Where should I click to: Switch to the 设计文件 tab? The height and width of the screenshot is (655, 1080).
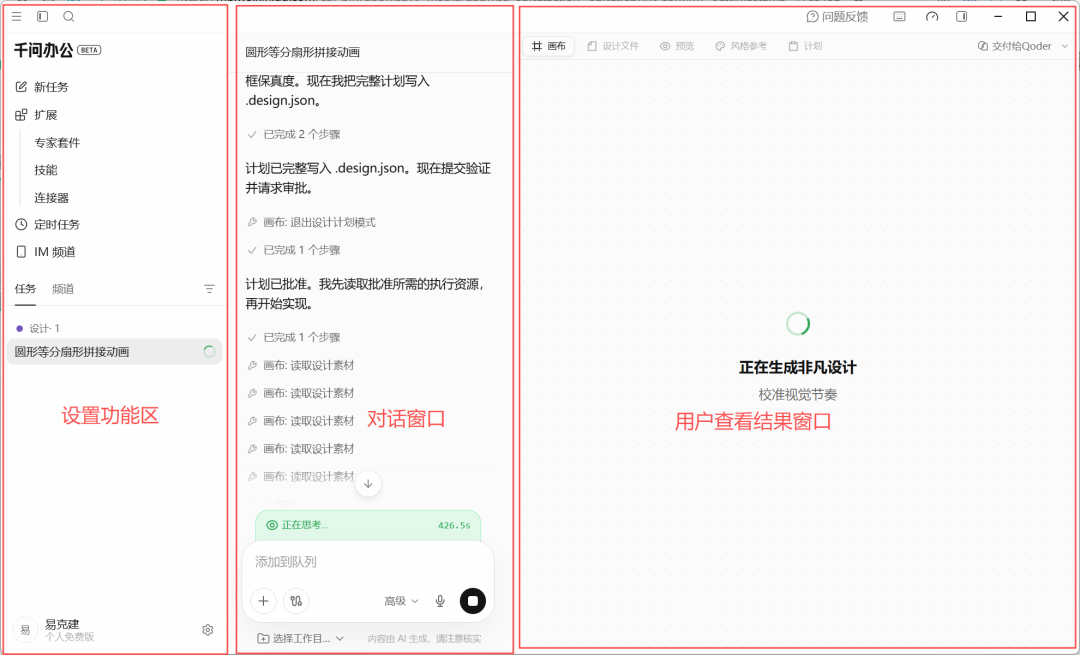point(613,46)
